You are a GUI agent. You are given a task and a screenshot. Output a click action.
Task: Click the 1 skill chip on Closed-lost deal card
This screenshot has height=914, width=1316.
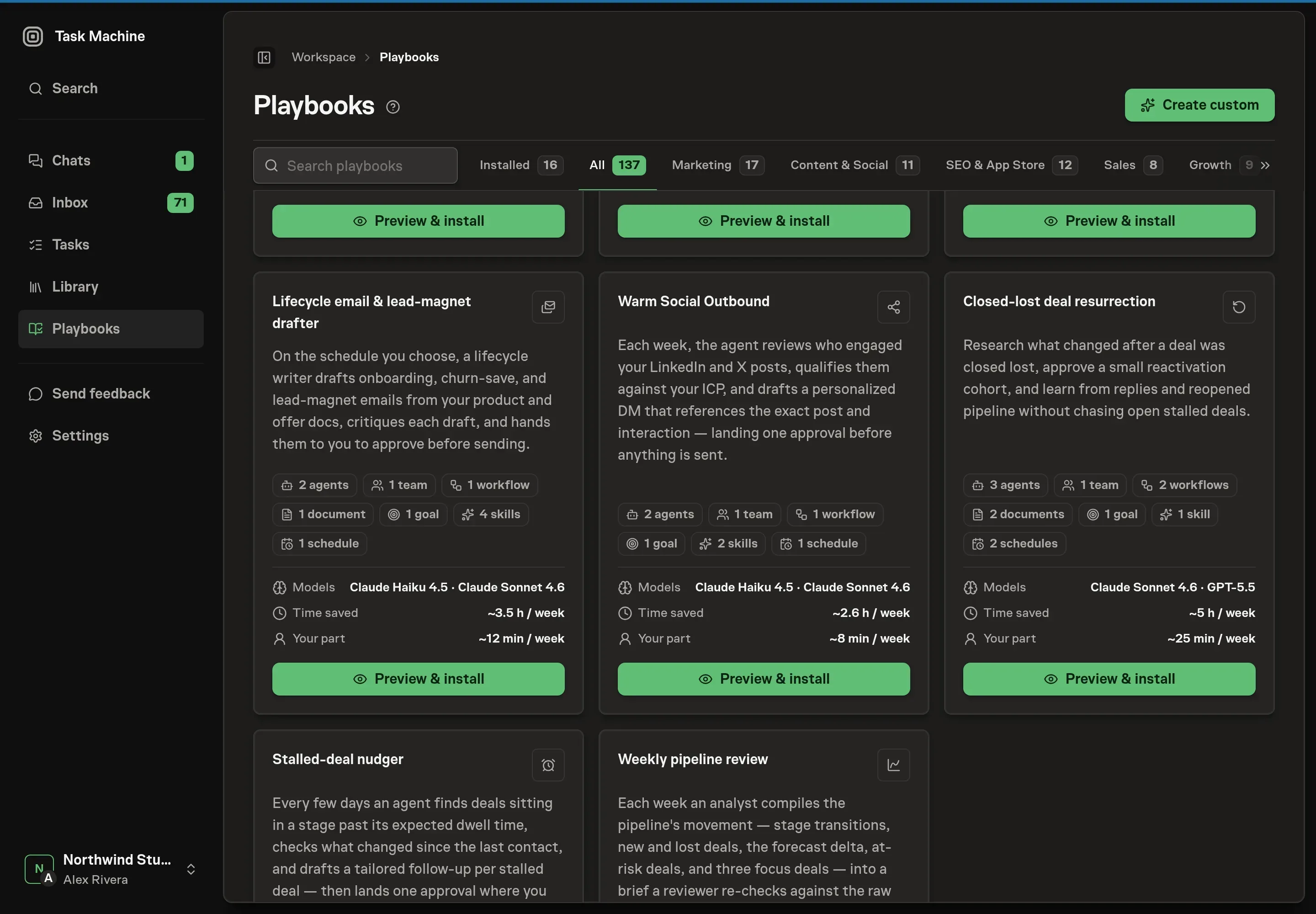pos(1184,515)
